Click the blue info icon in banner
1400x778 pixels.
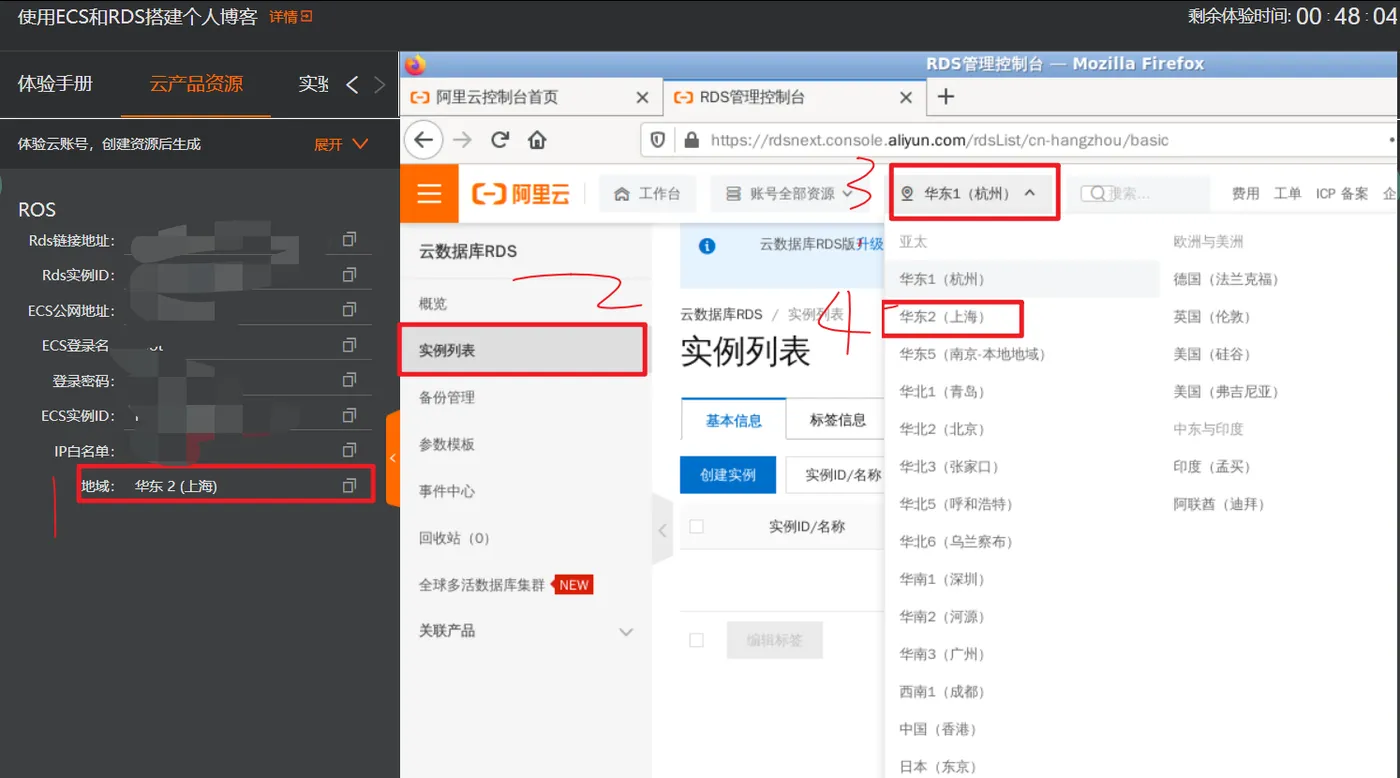(707, 245)
